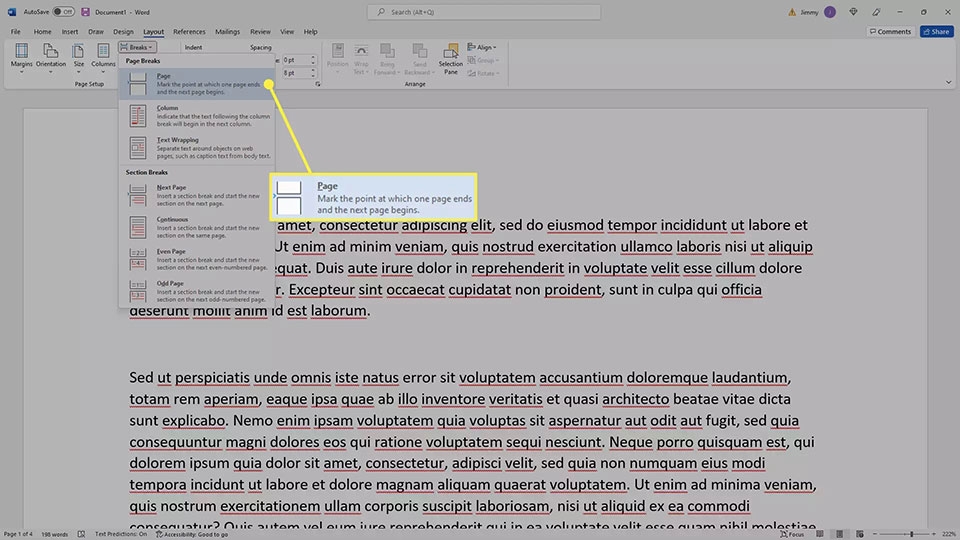
Task: Toggle Text Predictions in status bar
Action: coord(121,534)
